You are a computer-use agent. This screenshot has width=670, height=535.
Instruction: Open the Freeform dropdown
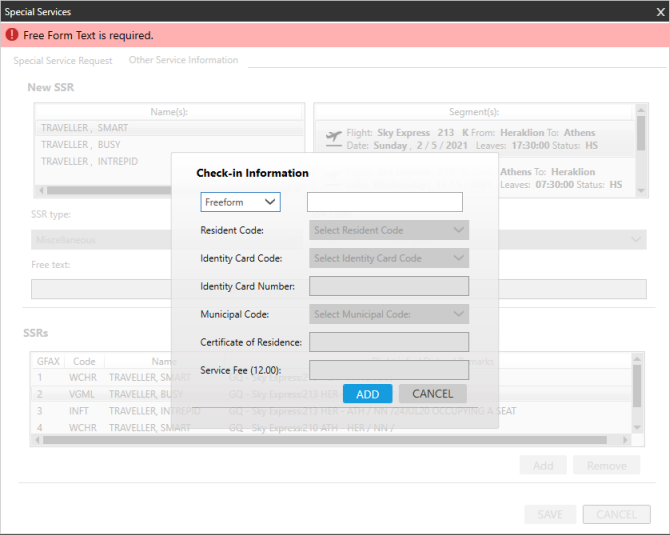point(240,202)
